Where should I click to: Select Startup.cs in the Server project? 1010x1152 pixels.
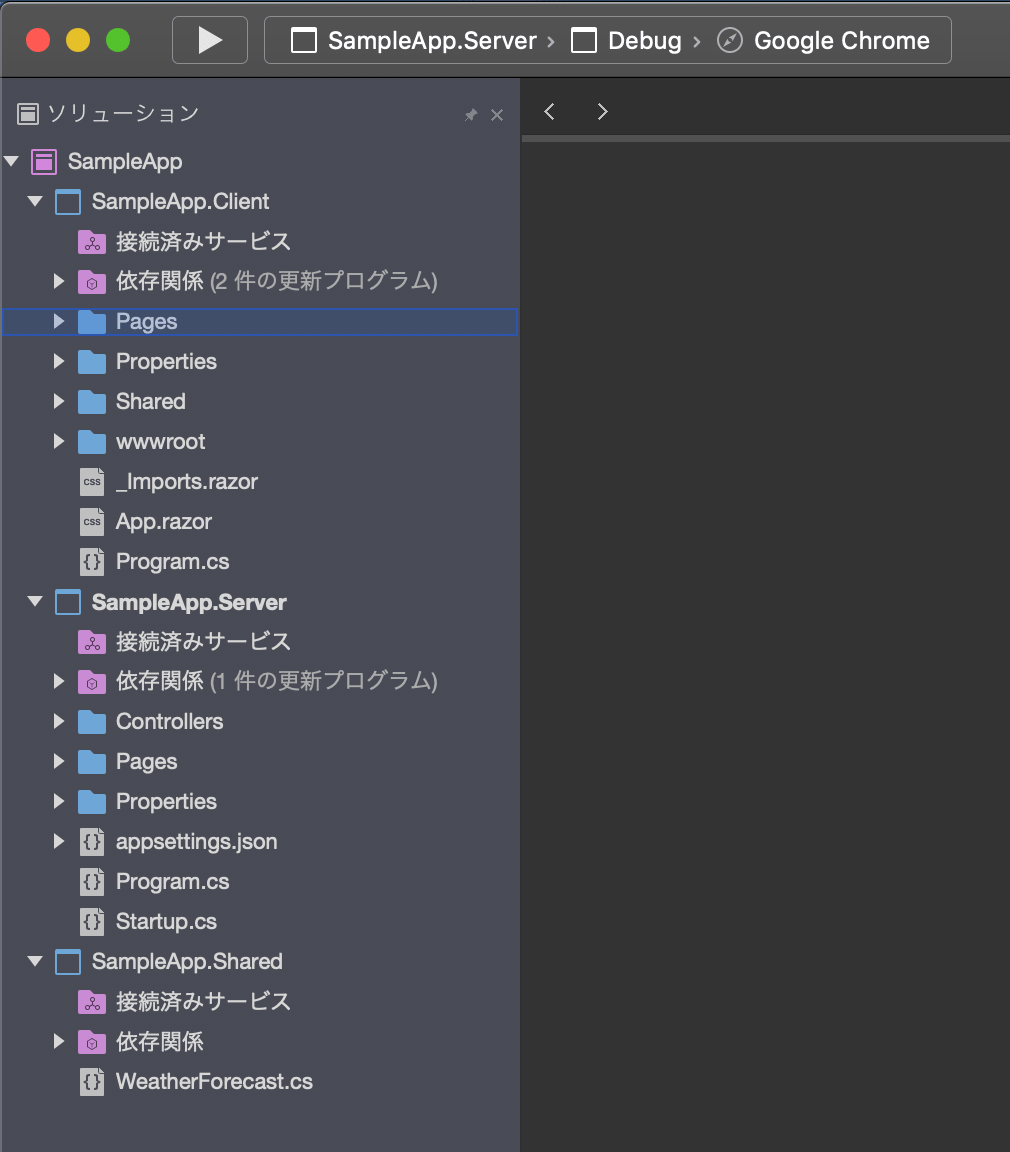[166, 921]
